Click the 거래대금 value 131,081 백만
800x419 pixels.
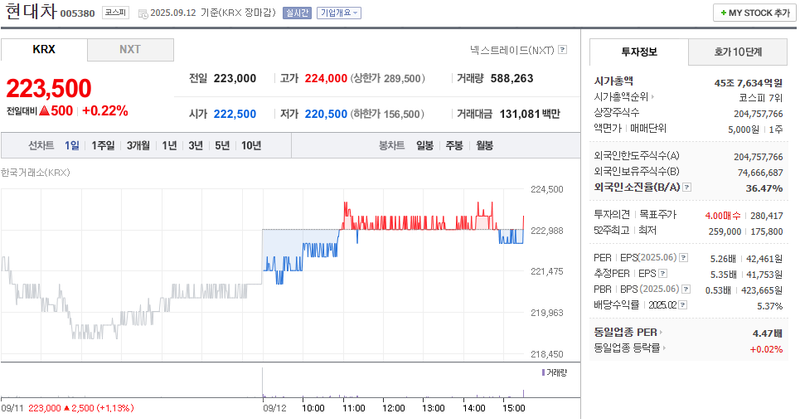(x=530, y=114)
